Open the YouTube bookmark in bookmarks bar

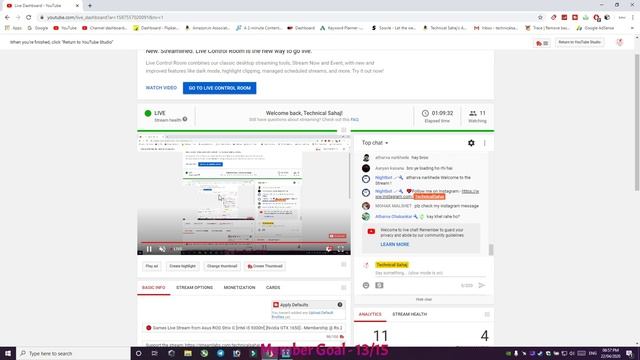[64, 28]
